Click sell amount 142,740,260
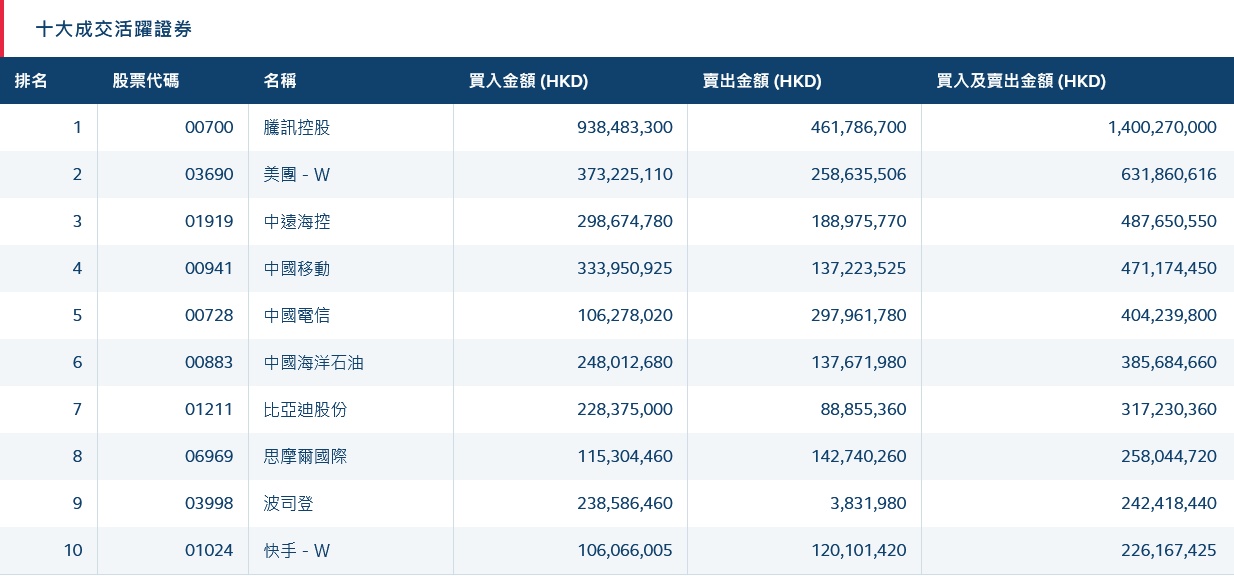Viewport: 1234px width, 576px height. point(859,456)
